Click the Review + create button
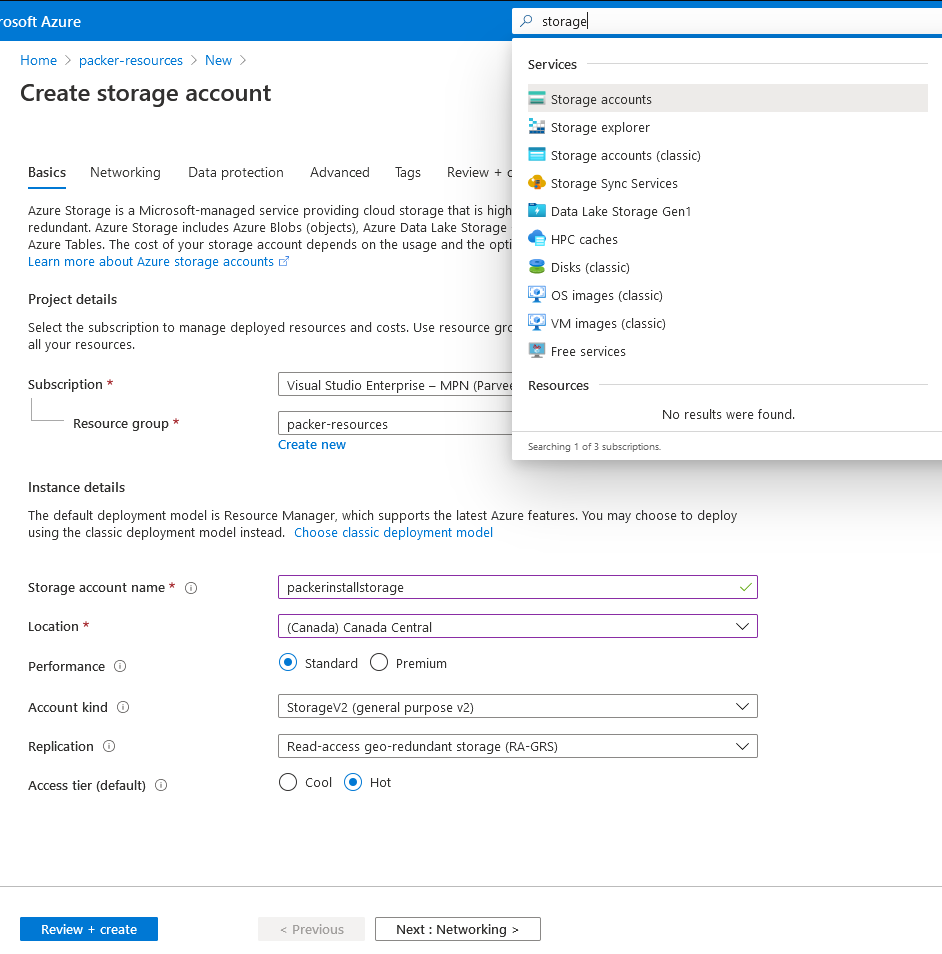Screen dimensions: 942x954 point(89,929)
